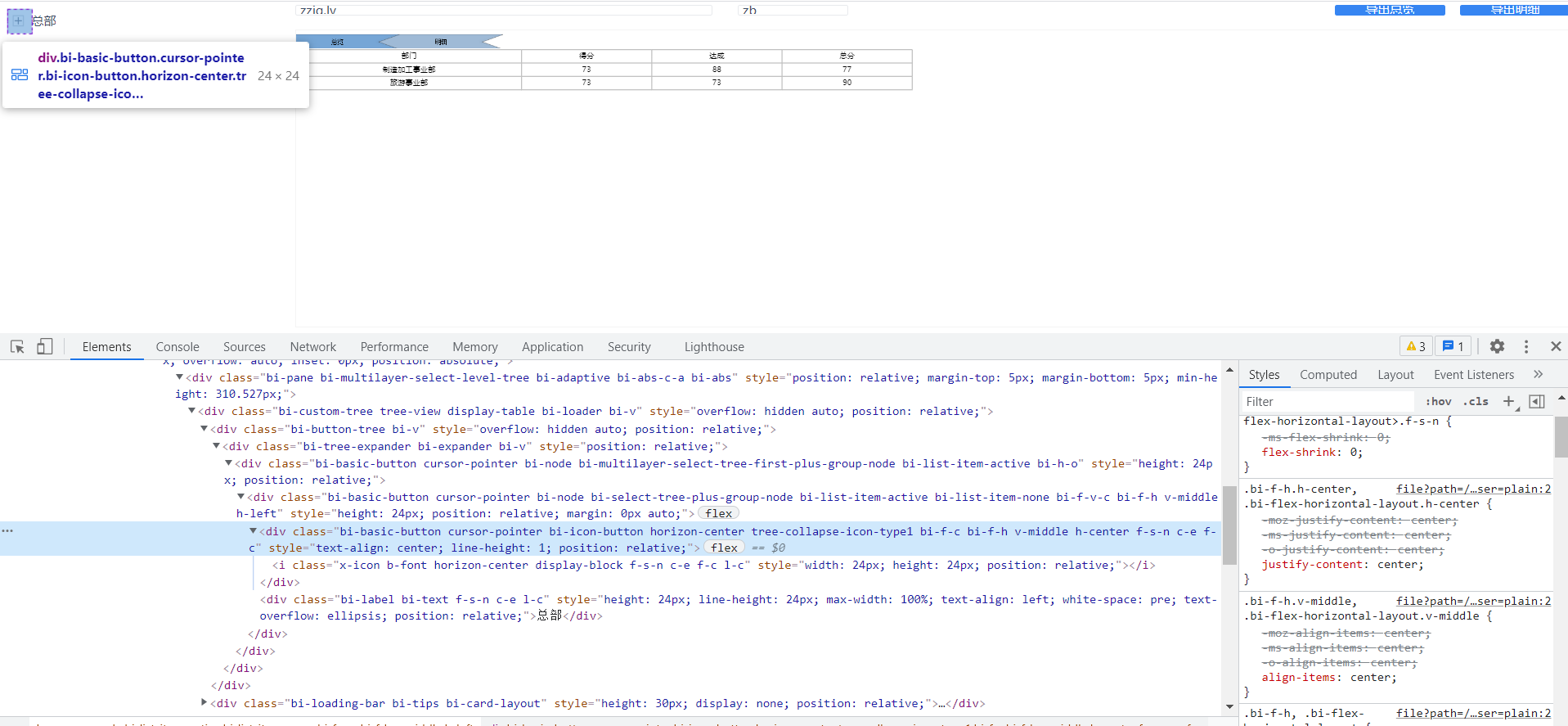Click the 导出明细 export button
The width and height of the screenshot is (1568, 726).
pos(1514,10)
